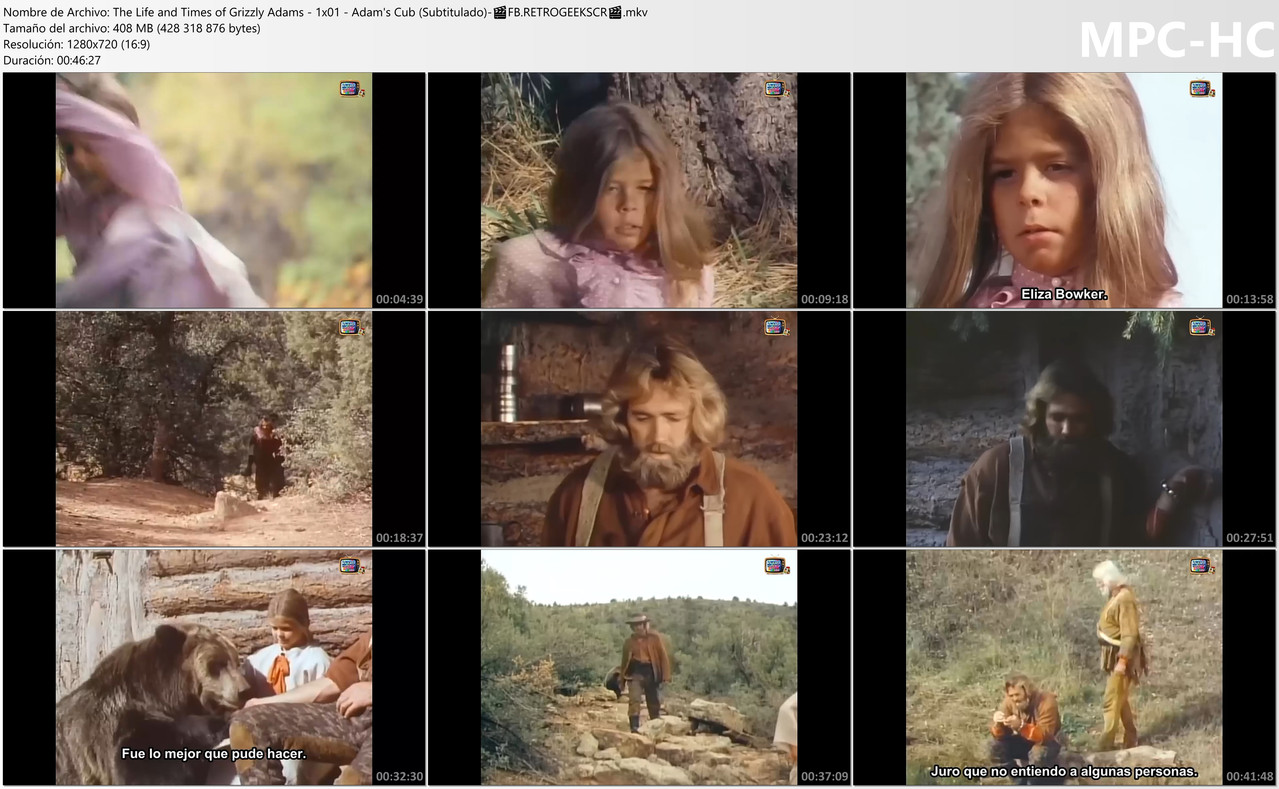The width and height of the screenshot is (1279, 789).
Task: Select the thumbnail at 00:04:39
Action: pos(214,190)
